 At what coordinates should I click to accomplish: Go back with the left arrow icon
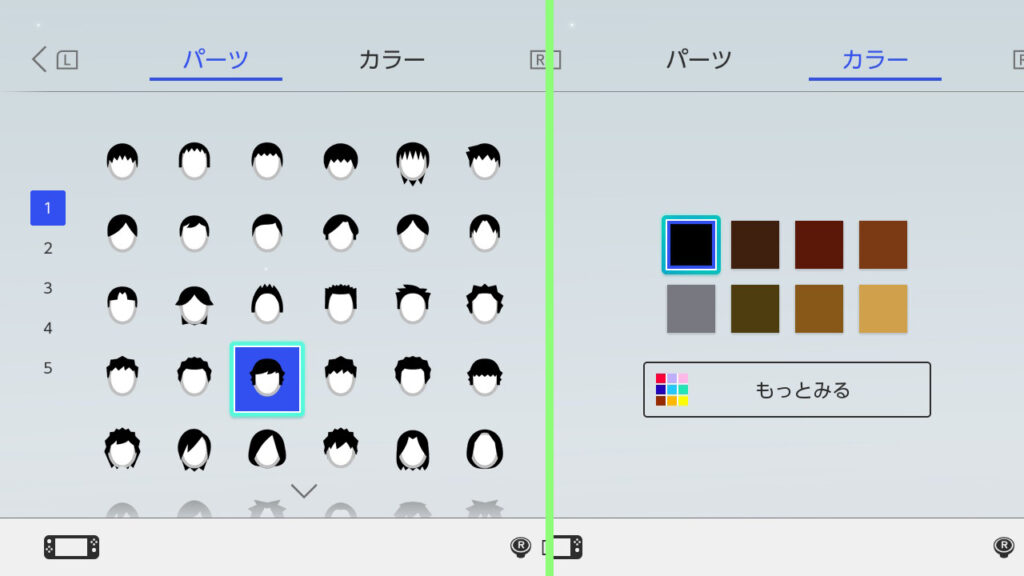[x=39, y=59]
